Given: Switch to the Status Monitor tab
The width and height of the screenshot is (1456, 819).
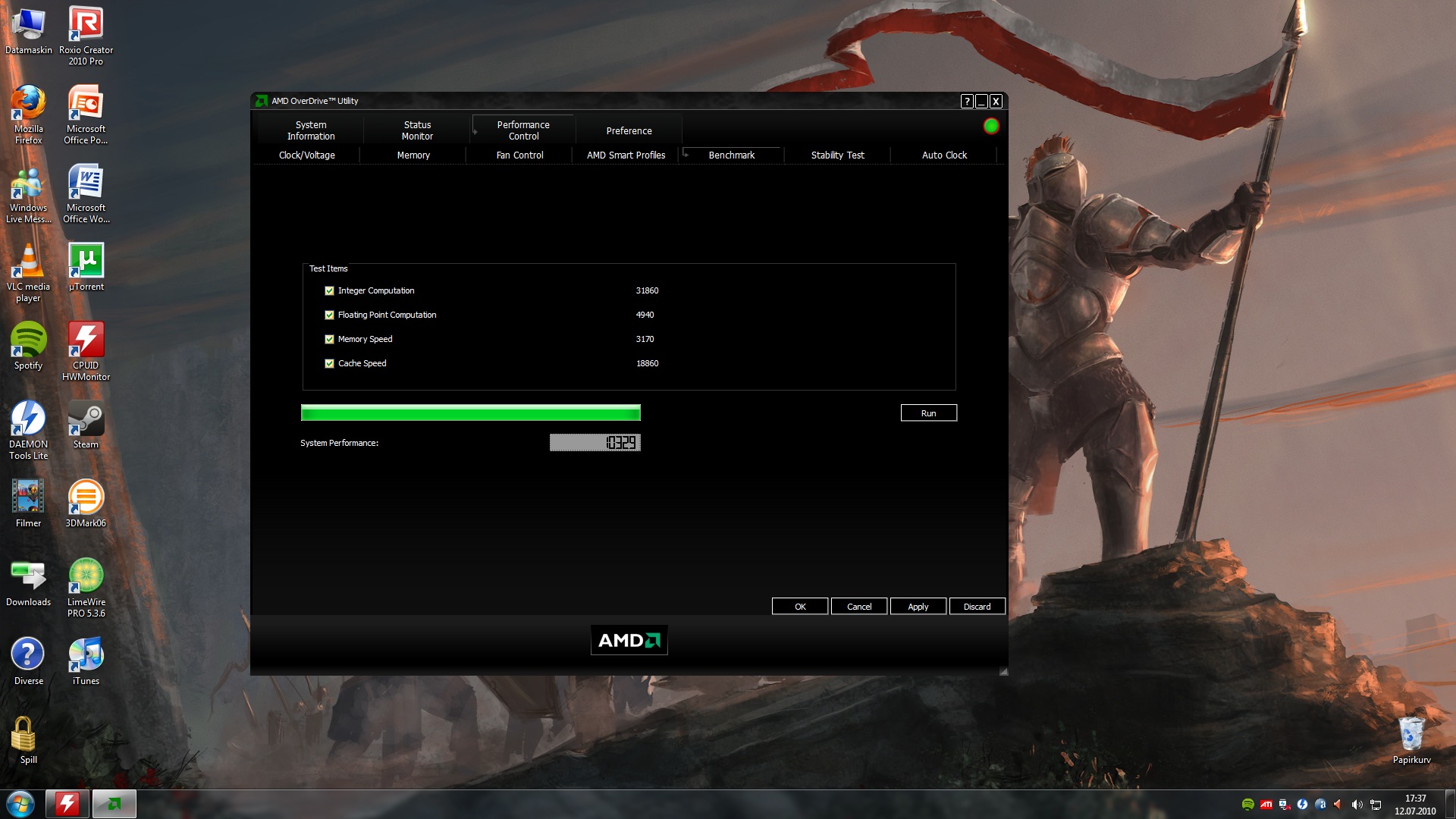Looking at the screenshot, I should click(x=417, y=130).
